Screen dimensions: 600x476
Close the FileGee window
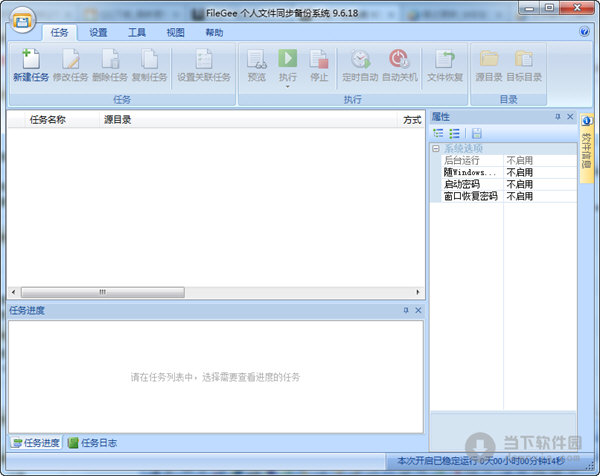tap(577, 8)
